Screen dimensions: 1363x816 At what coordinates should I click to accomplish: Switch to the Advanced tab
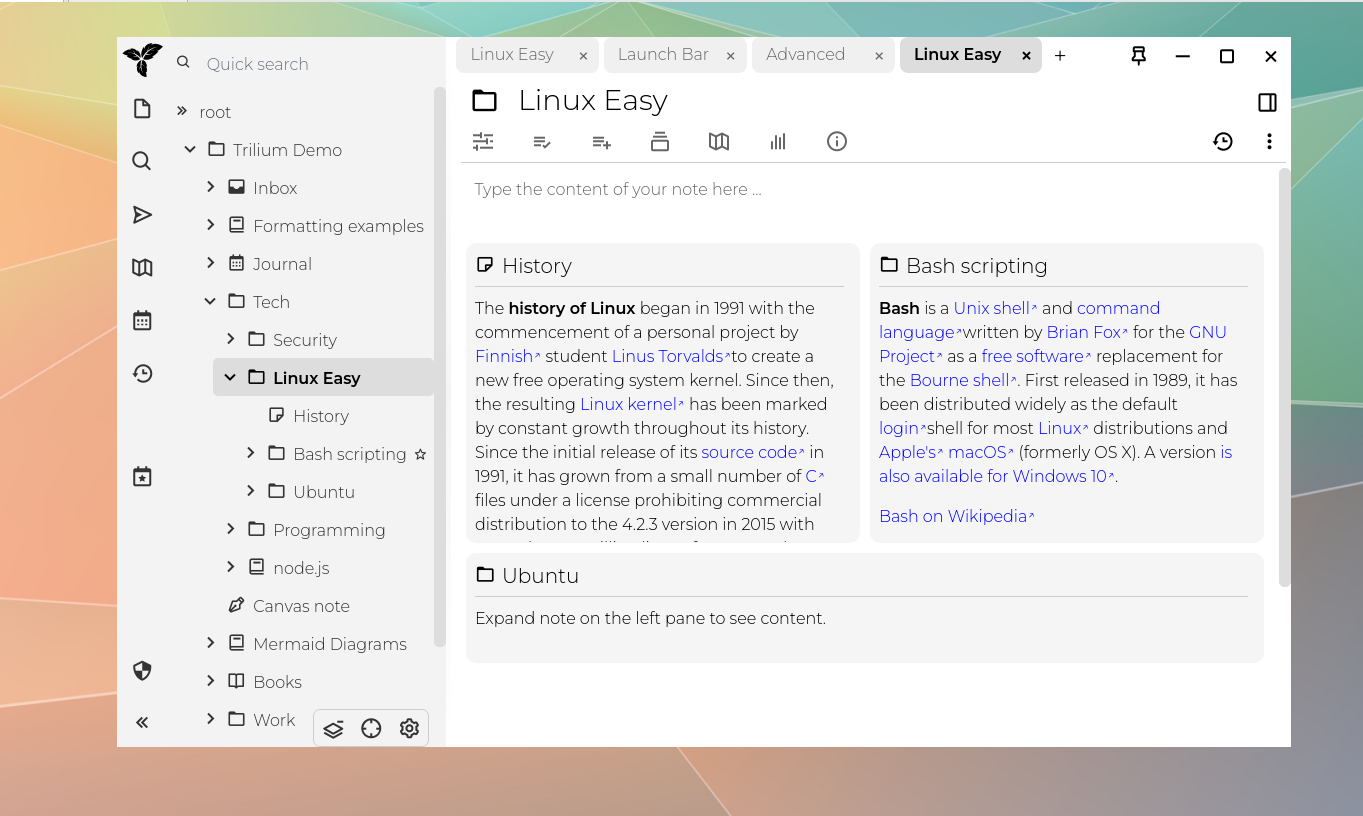pyautogui.click(x=805, y=55)
